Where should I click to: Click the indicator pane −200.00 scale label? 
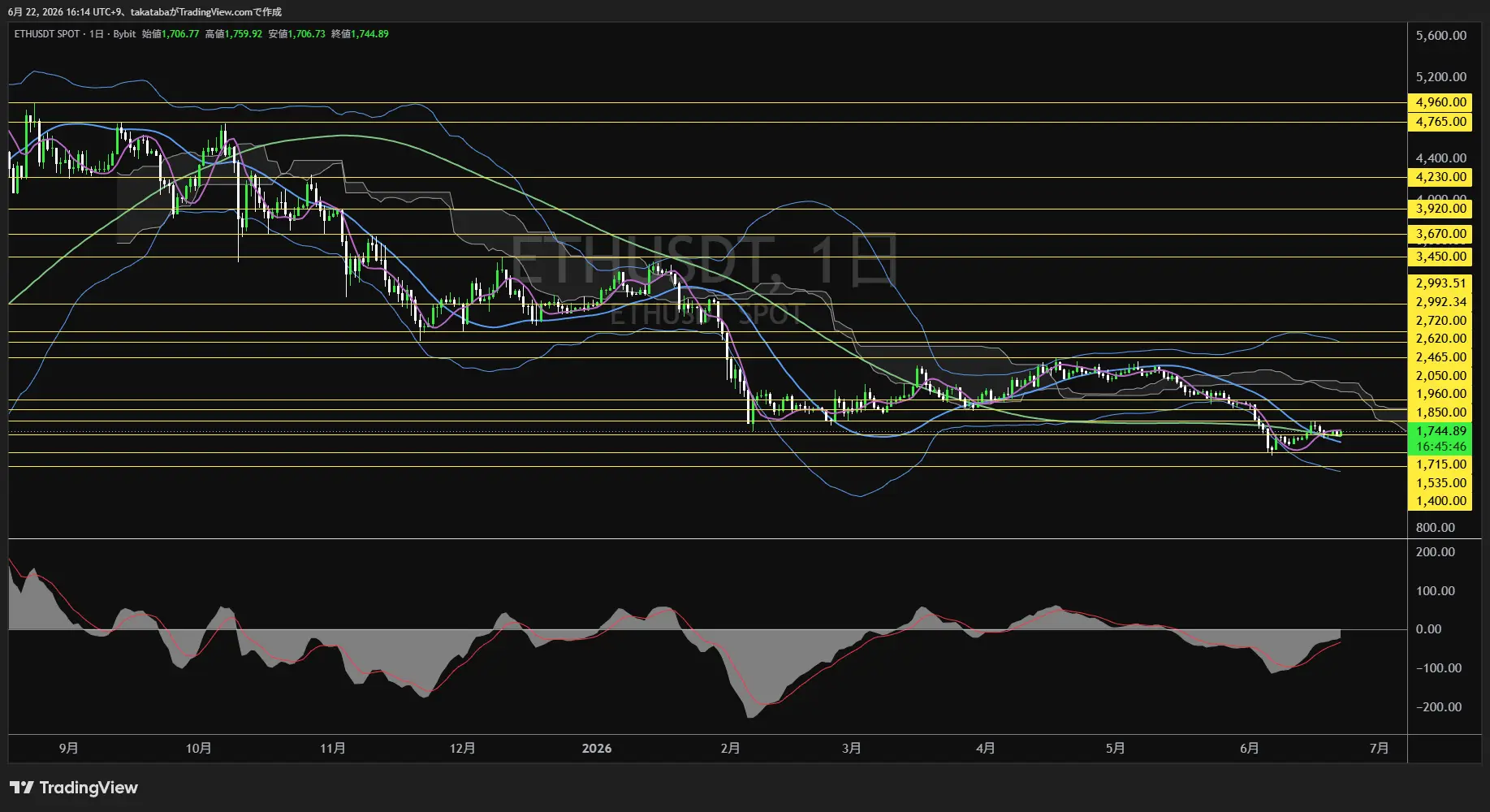[x=1438, y=707]
